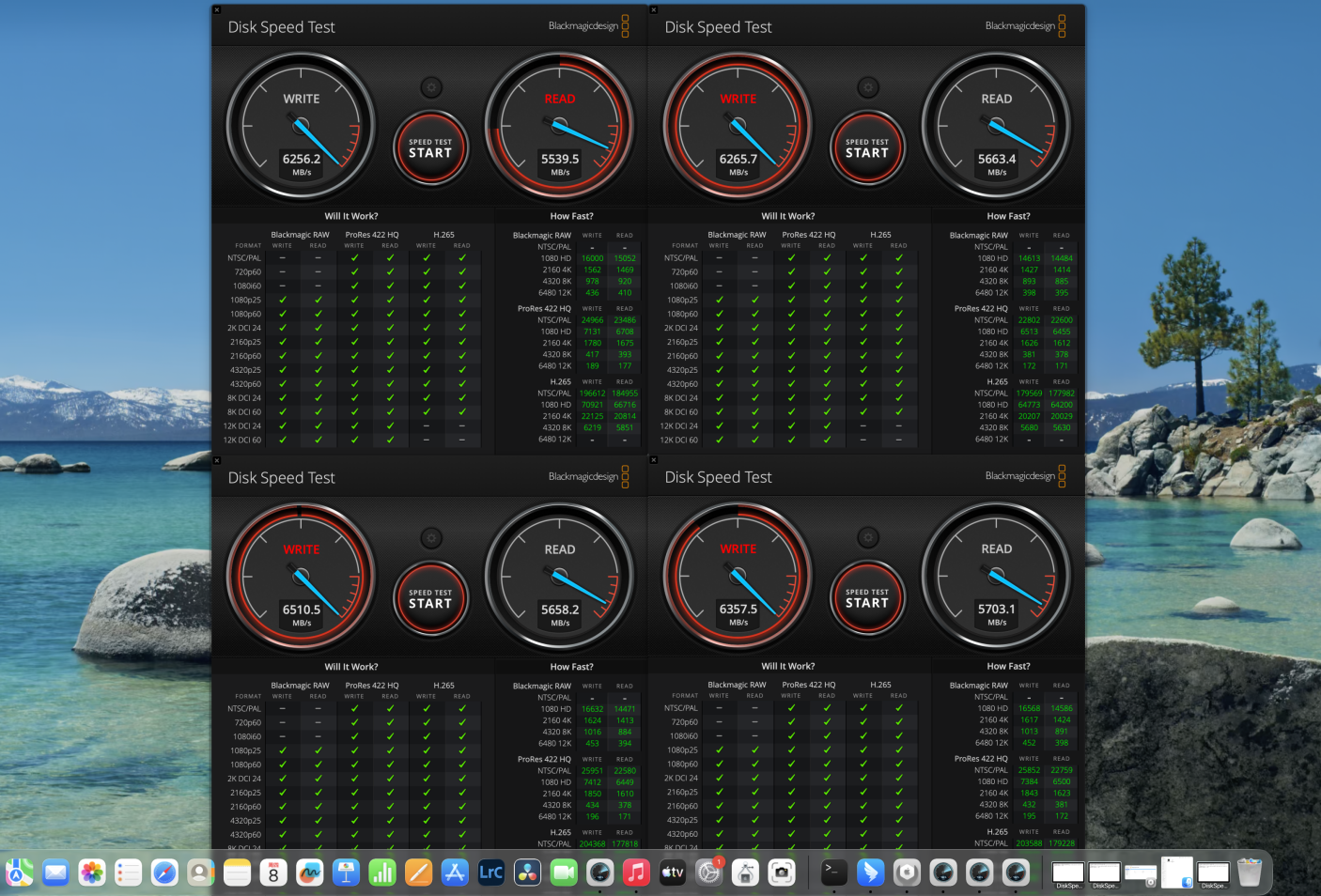Start speed test in the 5658.2 MB/s read window
The height and width of the screenshot is (896, 1321).
click(430, 599)
